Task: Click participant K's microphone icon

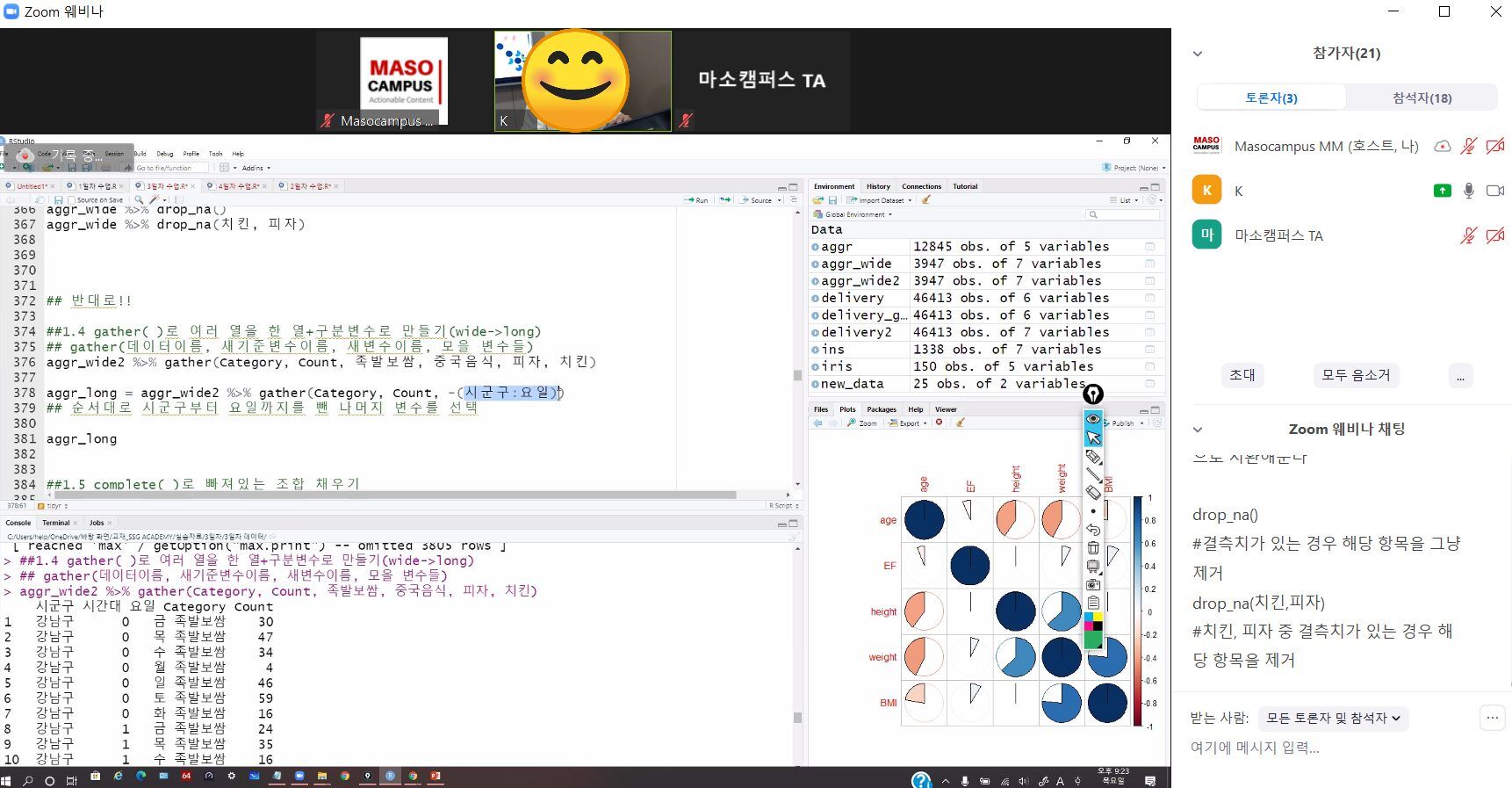Action: point(1468,191)
